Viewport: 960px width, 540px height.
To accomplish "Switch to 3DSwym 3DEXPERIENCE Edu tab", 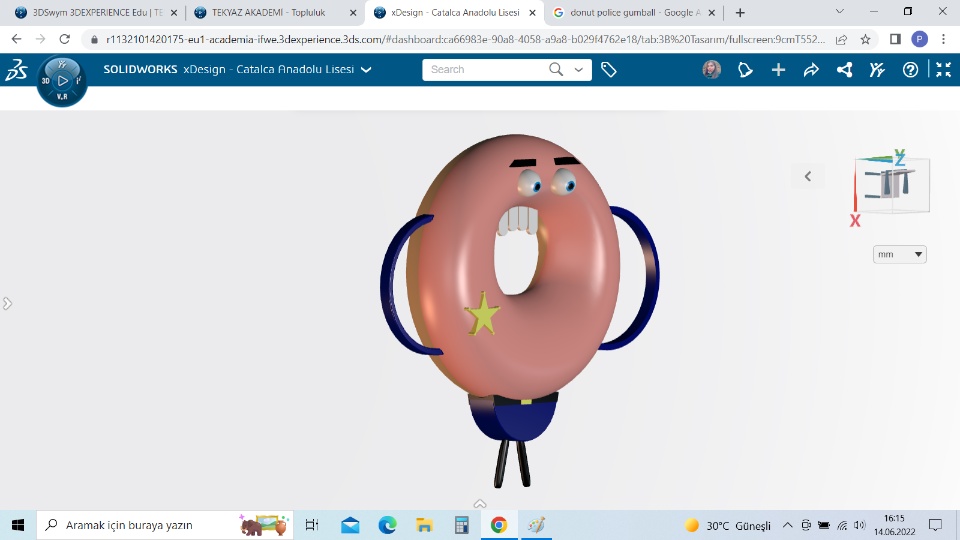I will [97, 12].
